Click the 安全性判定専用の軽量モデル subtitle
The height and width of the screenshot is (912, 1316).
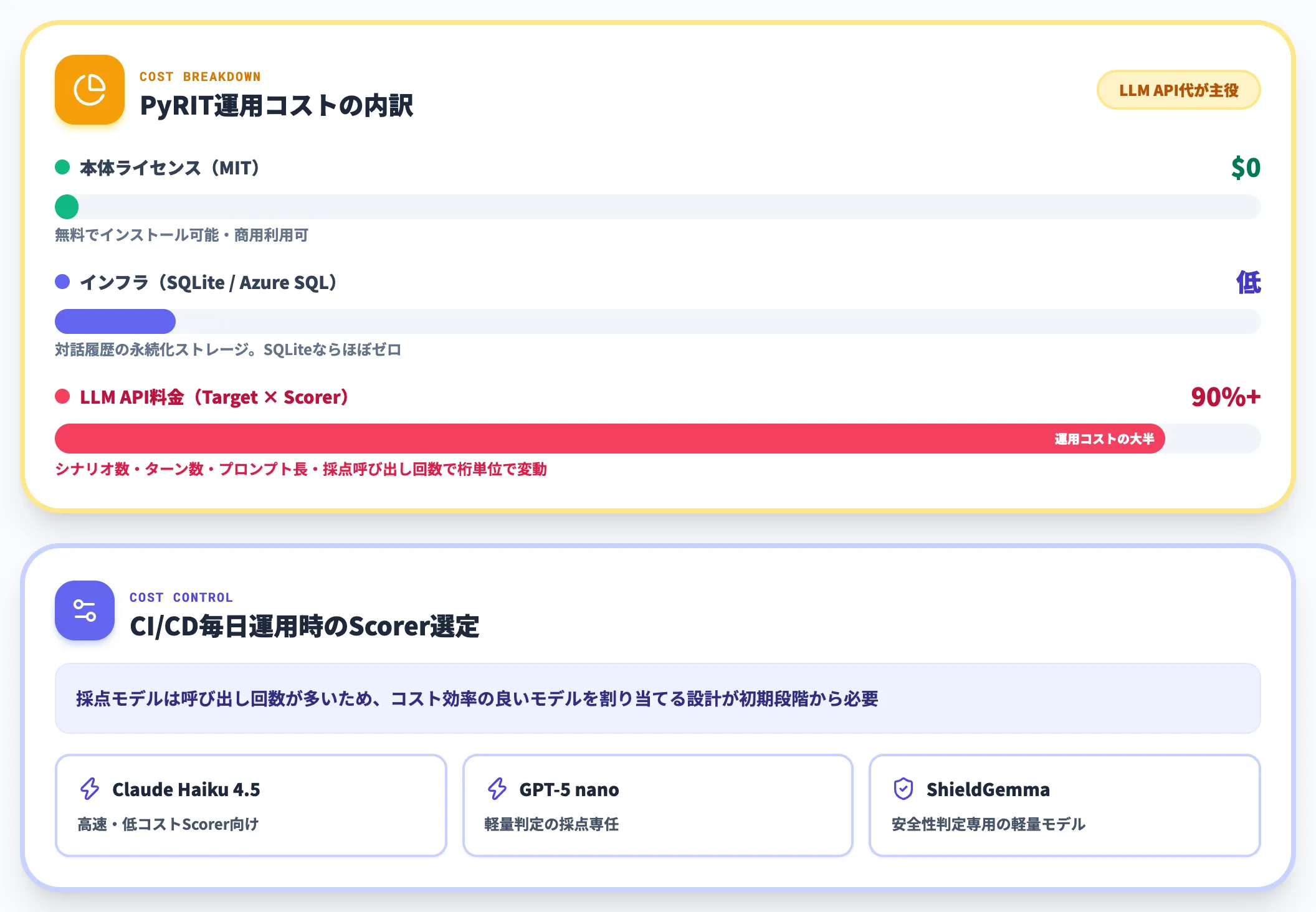tap(988, 824)
